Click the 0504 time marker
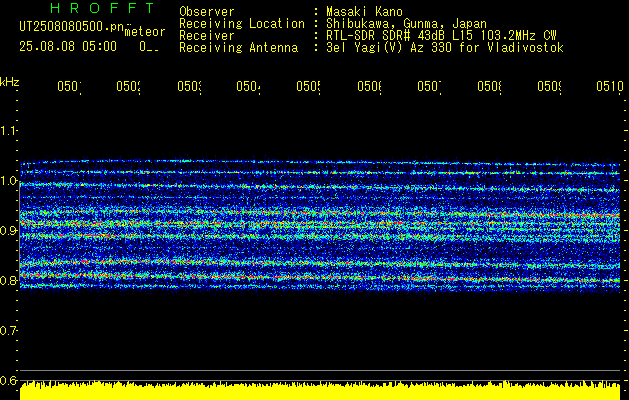Image resolution: width=629 pixels, height=400 pixels. [x=248, y=86]
